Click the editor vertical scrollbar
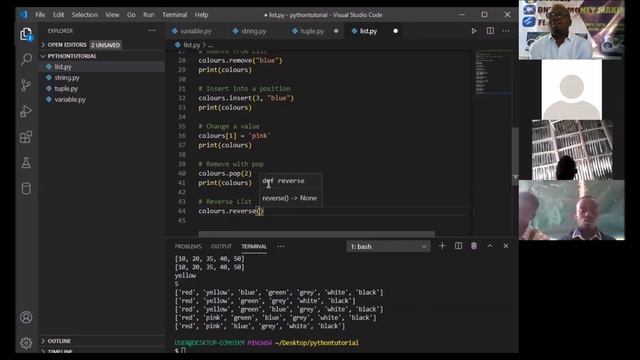Screen dimensions: 640x360 coord(515,156)
